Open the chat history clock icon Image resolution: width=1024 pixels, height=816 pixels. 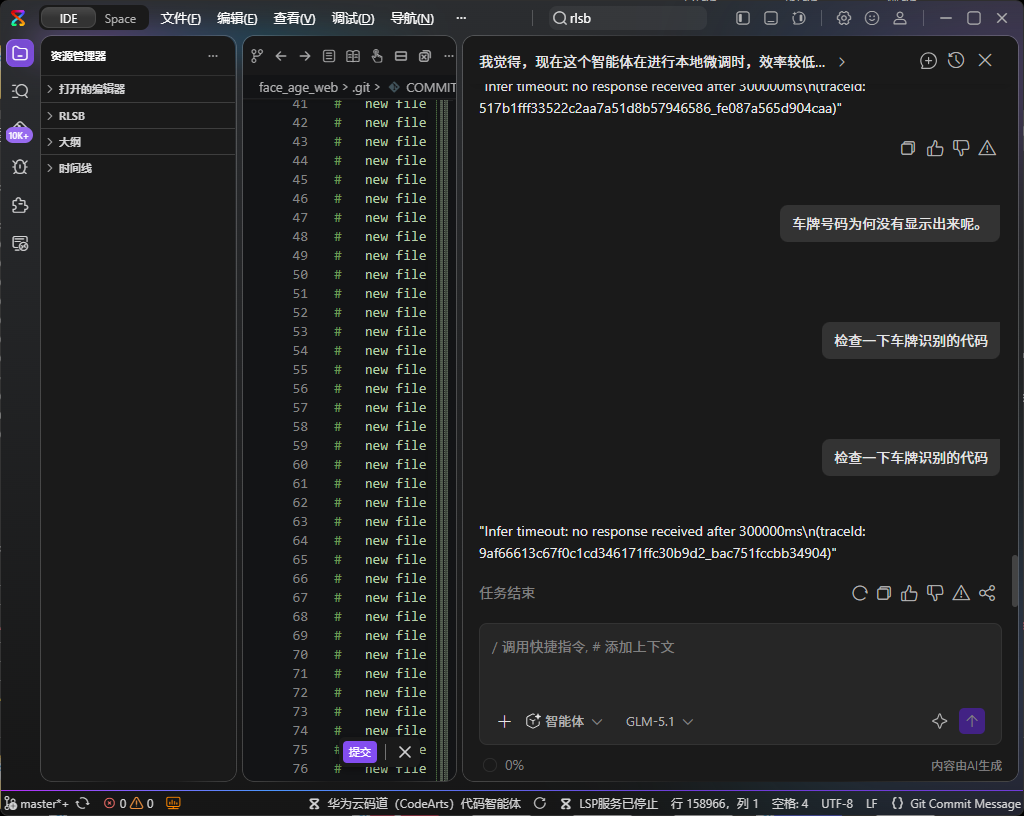pyautogui.click(x=956, y=61)
